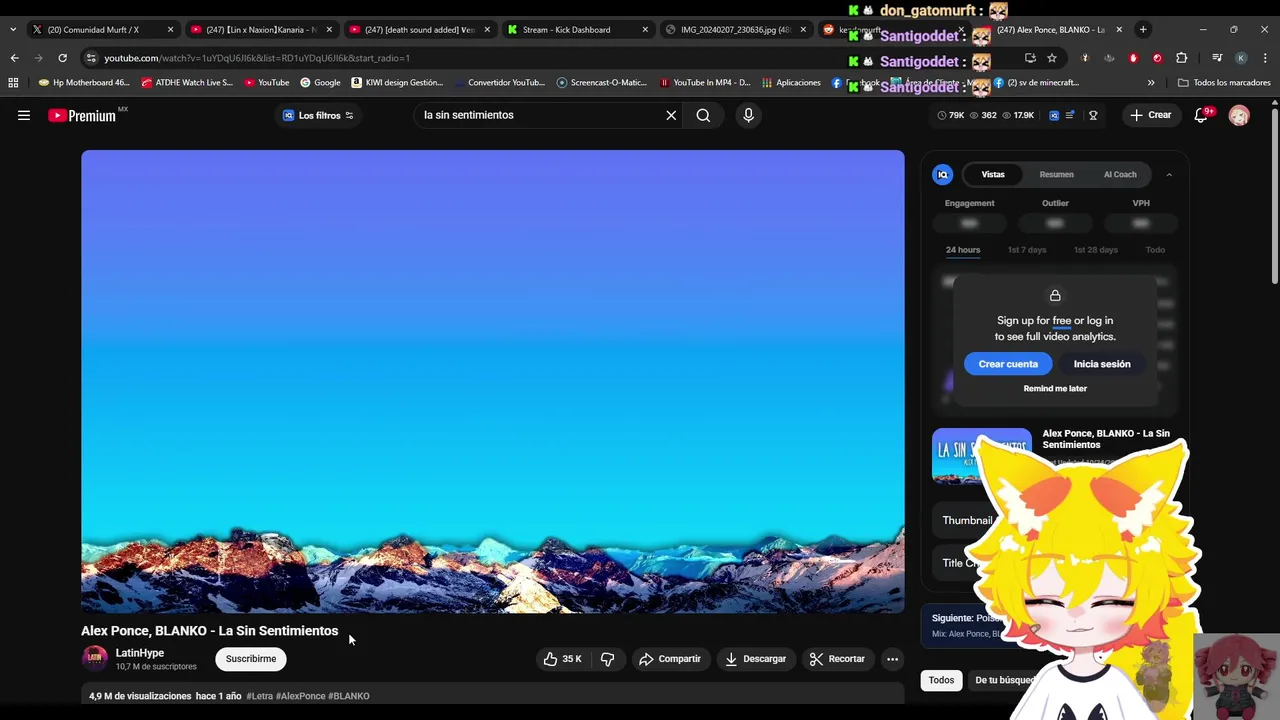The height and width of the screenshot is (720, 1280).
Task: Open notifications bell
Action: click(1201, 115)
